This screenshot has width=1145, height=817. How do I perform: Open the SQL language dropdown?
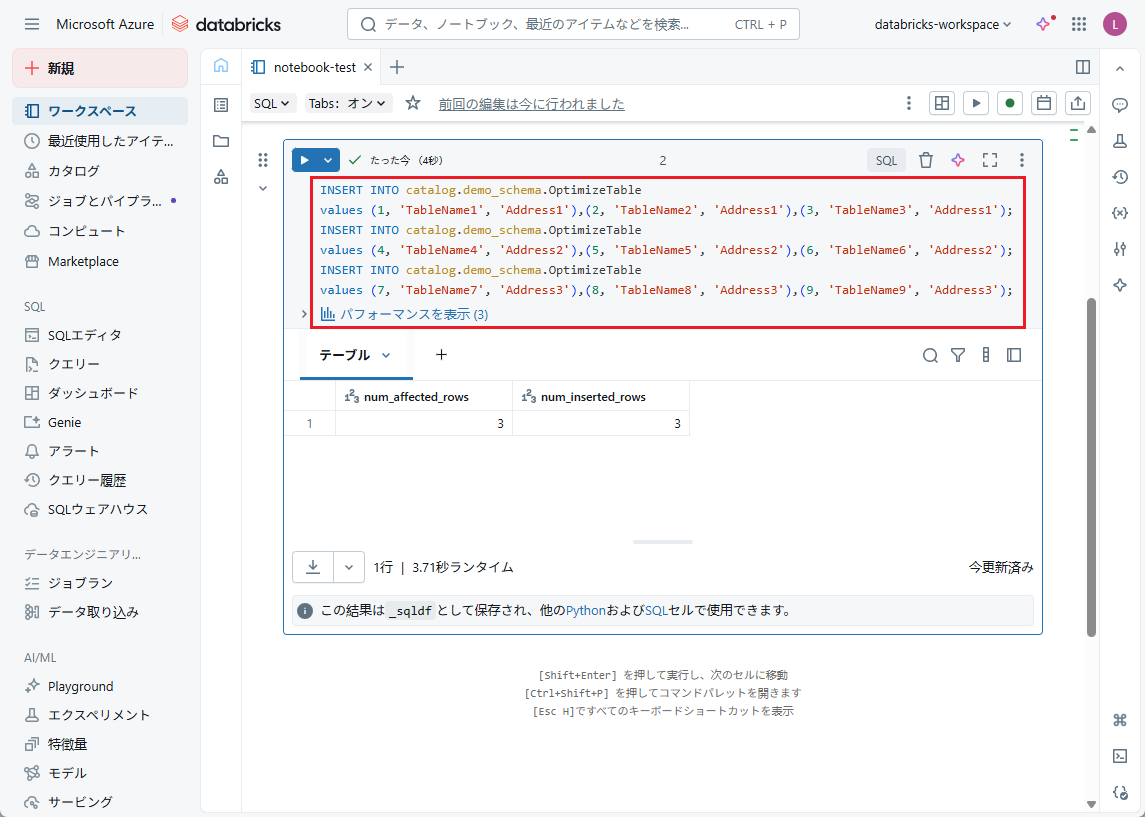coord(272,103)
